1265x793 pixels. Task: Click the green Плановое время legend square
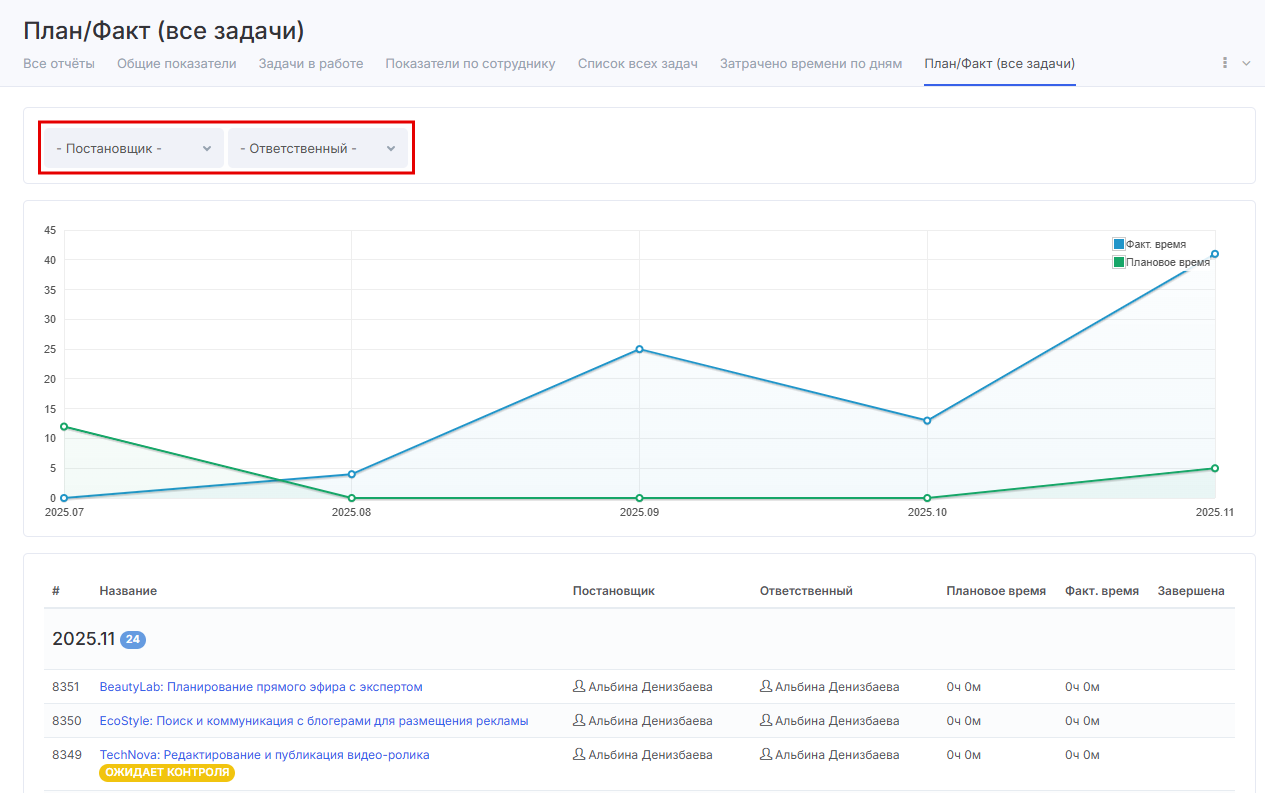pos(1119,262)
